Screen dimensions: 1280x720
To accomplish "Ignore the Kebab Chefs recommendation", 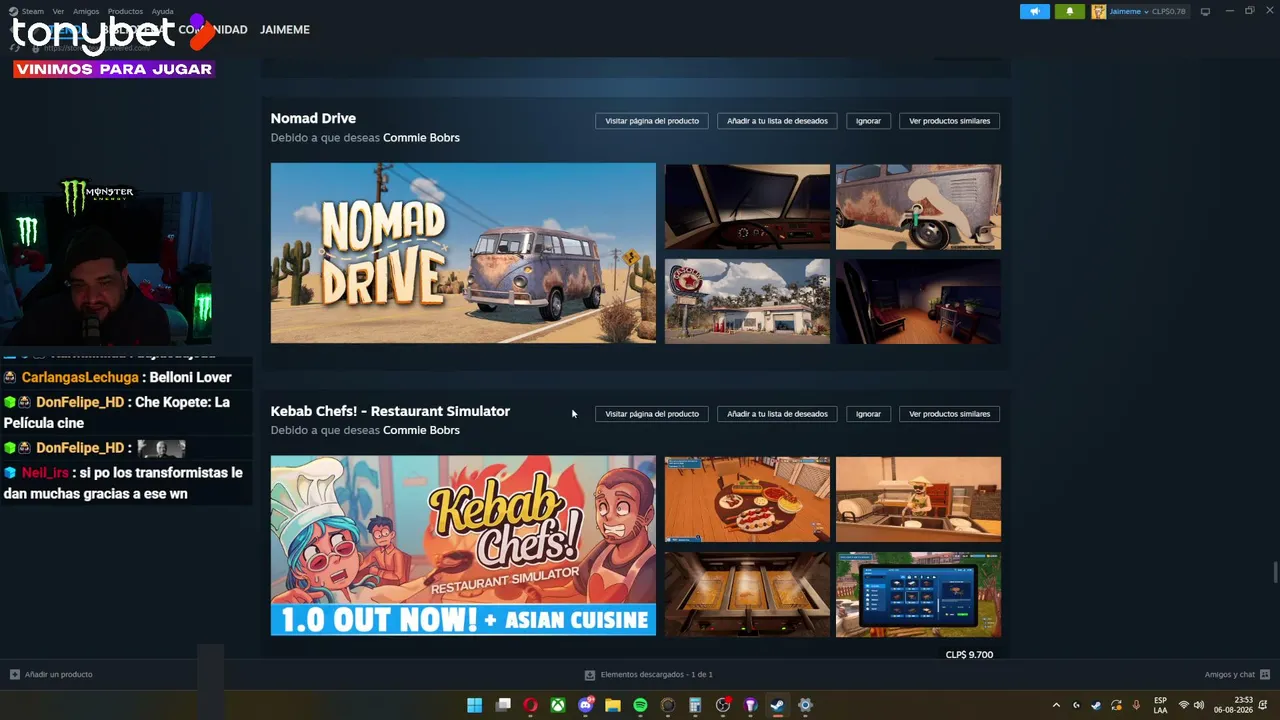I will tap(868, 414).
